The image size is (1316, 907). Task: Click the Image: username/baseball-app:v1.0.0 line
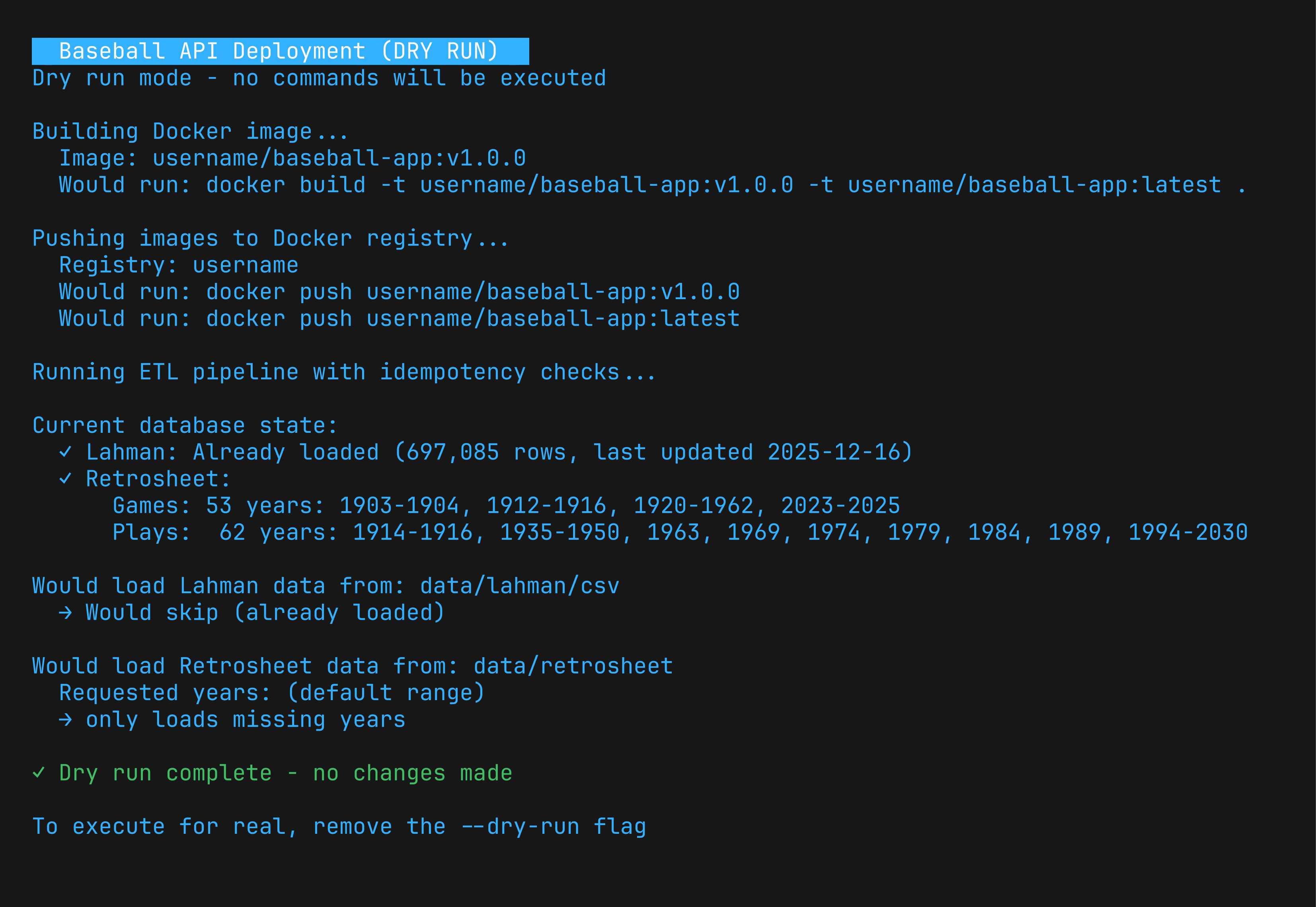[x=292, y=159]
